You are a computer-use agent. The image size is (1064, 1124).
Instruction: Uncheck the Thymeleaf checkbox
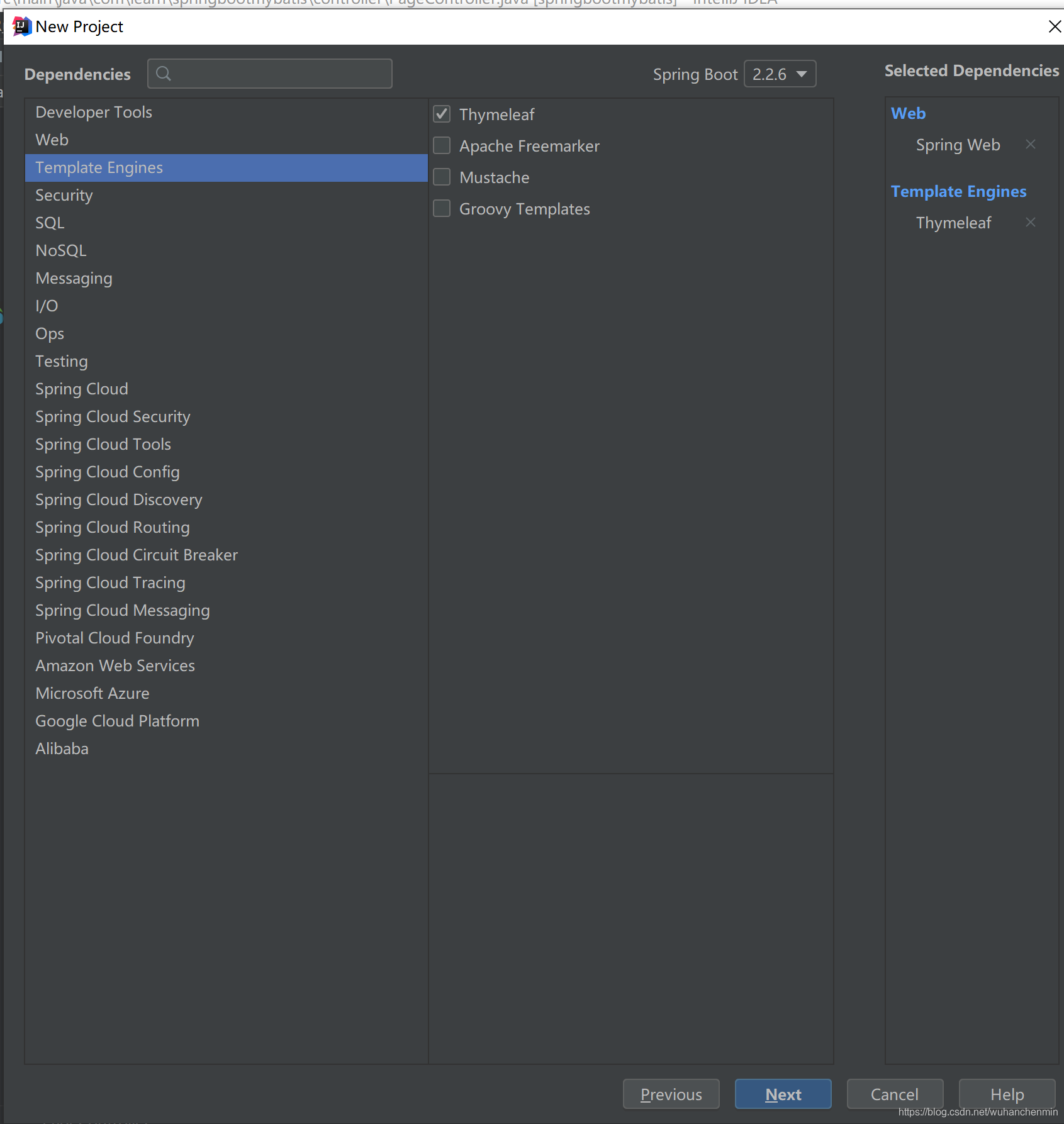coord(442,114)
